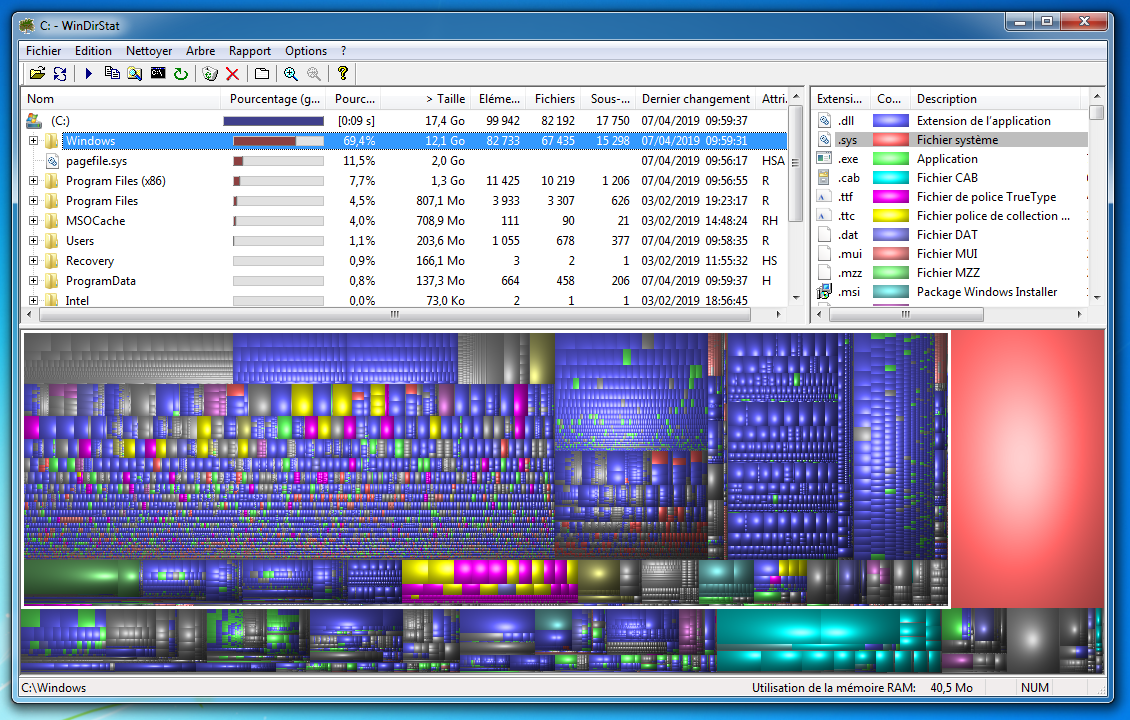1130x720 pixels.
Task: Open the Edition menu
Action: pos(93,50)
